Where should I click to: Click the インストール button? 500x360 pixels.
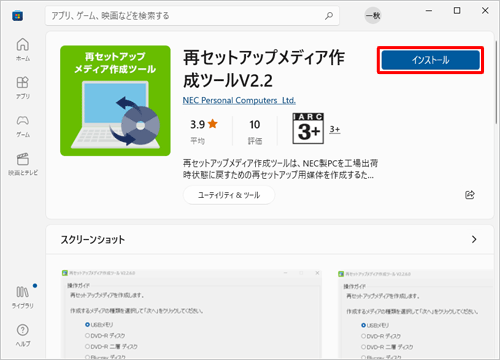coord(430,60)
